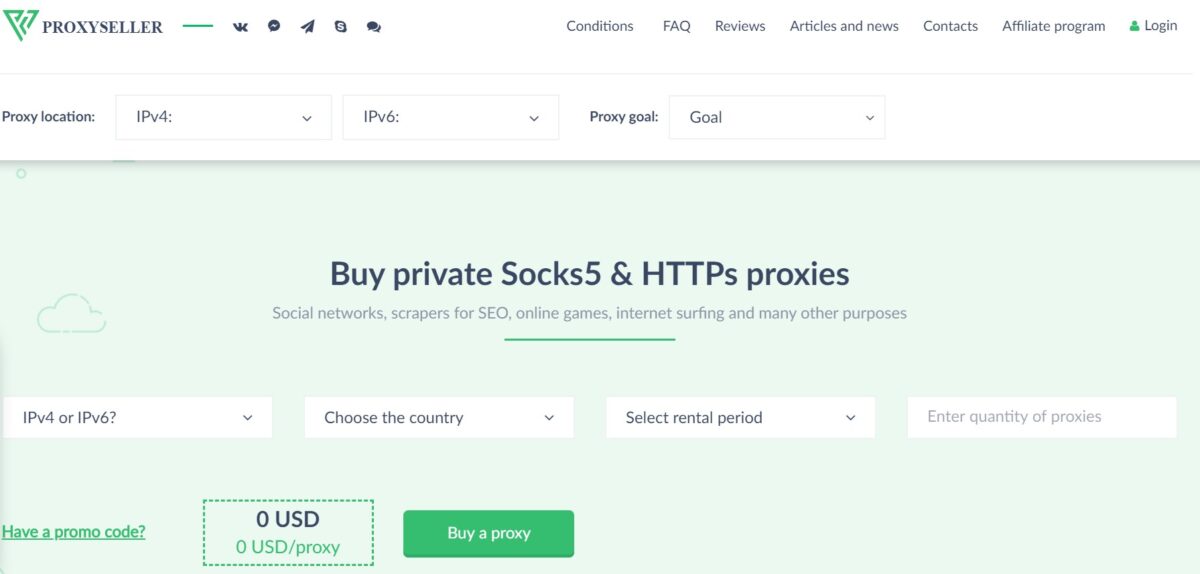Open the 'Select rental period' dropdown
Screen dimensions: 1200x574
[x=740, y=417]
